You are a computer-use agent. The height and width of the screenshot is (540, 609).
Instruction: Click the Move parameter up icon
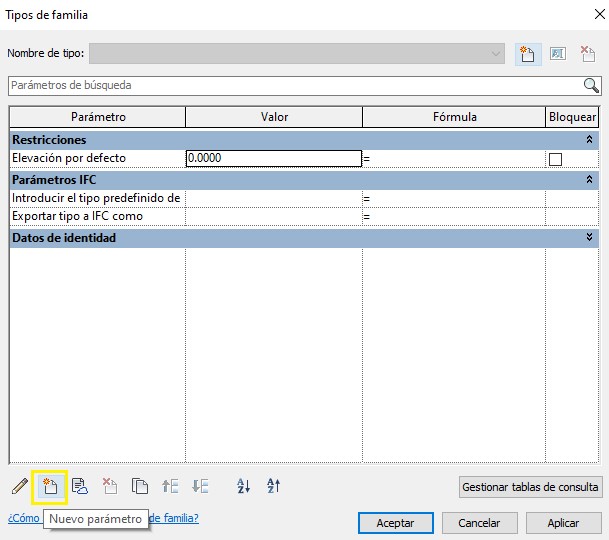170,487
